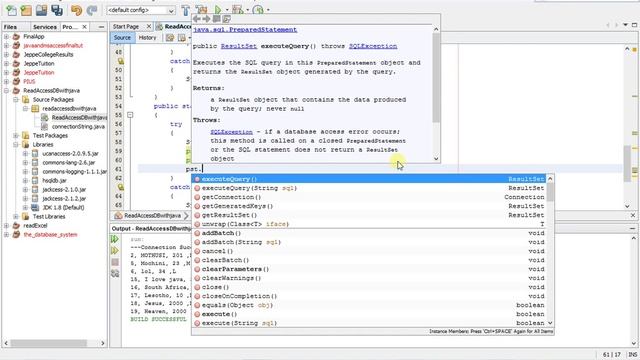Open the java.sql.PreparedStatement link
Viewport: 640px width, 360px height.
[x=245, y=30]
